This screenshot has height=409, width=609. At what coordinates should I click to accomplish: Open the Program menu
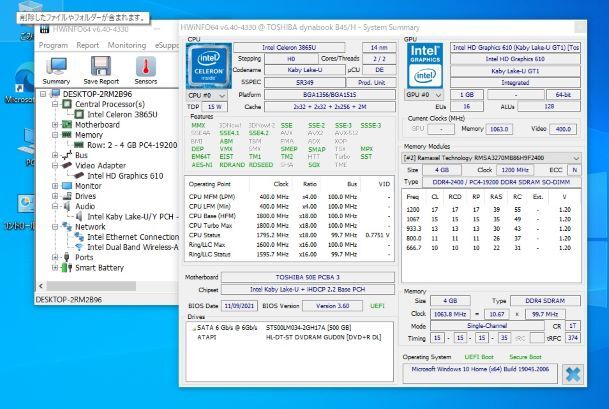[53, 45]
